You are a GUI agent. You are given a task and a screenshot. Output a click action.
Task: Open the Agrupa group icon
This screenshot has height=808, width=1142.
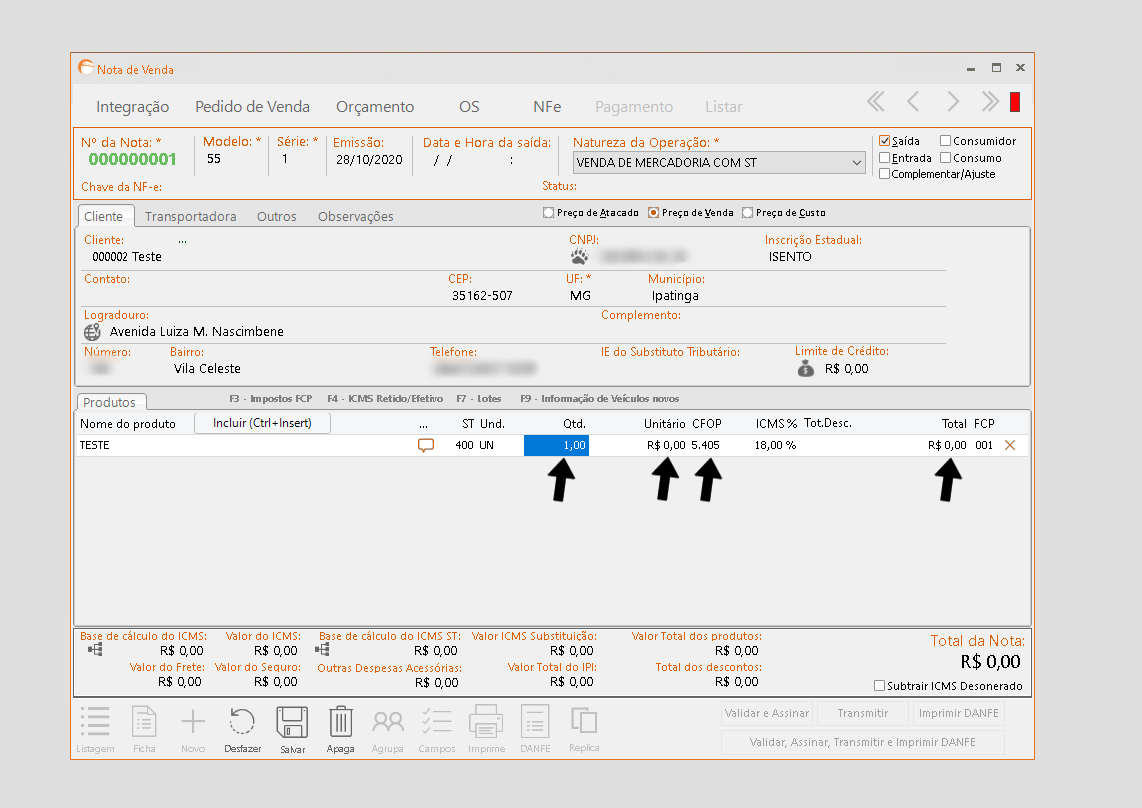pos(387,721)
